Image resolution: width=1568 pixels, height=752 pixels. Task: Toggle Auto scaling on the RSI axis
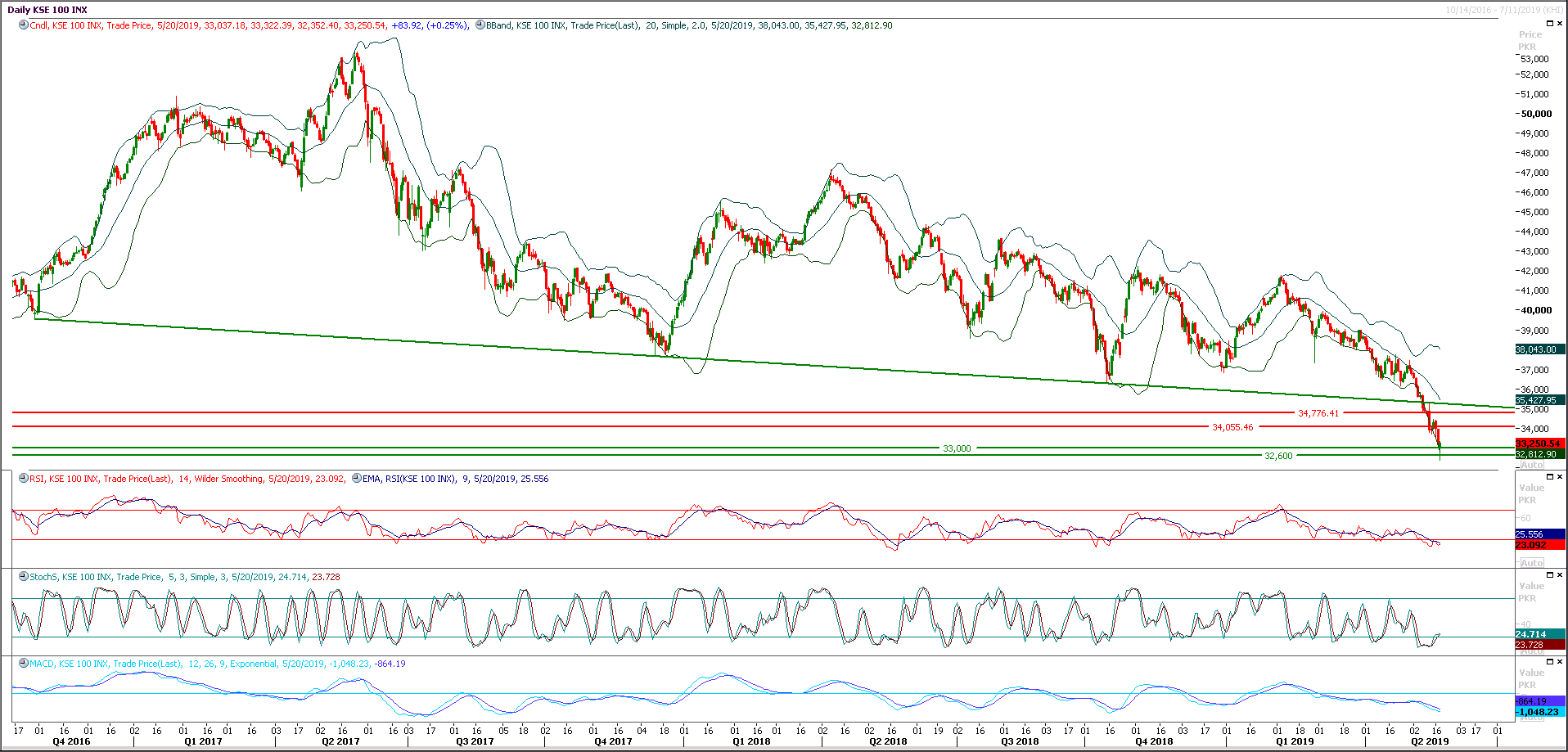point(1530,562)
